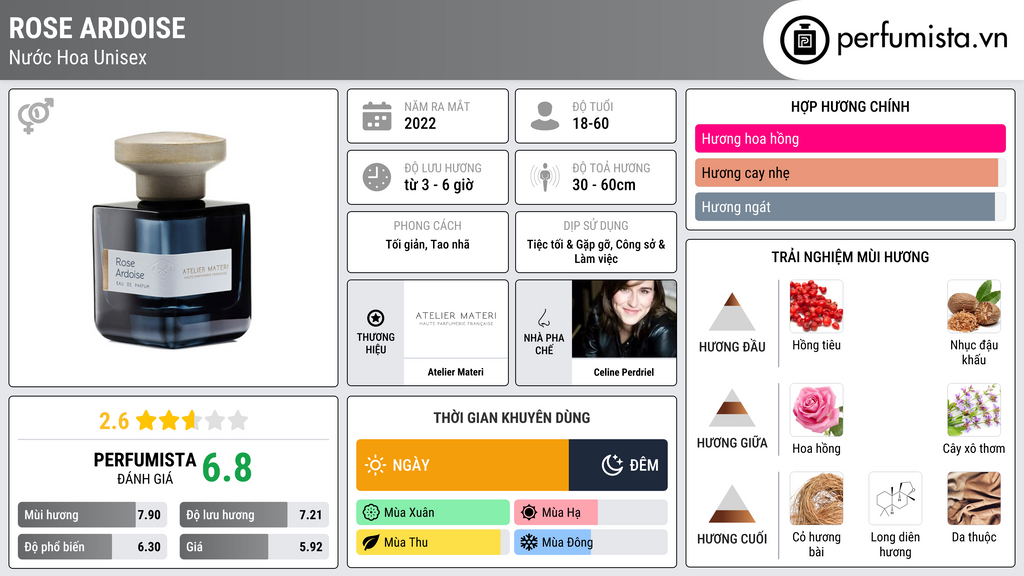Viewport: 1024px width, 576px height.
Task: Open the Nhục đậu khấu note image
Action: click(974, 306)
